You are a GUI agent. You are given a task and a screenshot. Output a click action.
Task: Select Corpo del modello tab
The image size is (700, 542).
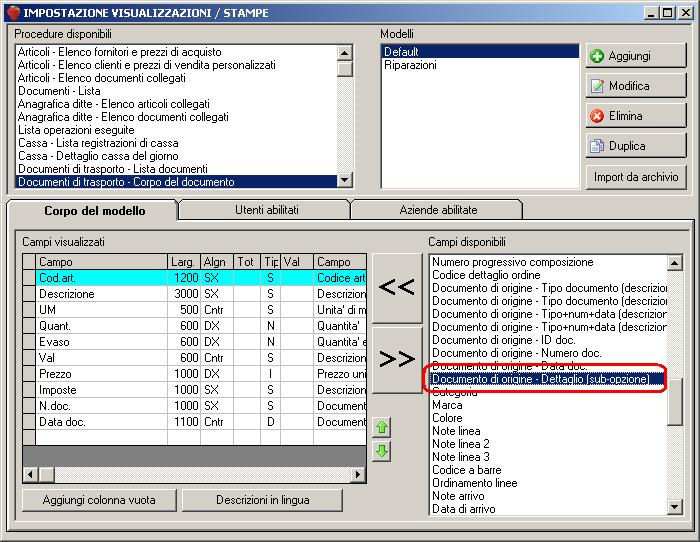[95, 211]
